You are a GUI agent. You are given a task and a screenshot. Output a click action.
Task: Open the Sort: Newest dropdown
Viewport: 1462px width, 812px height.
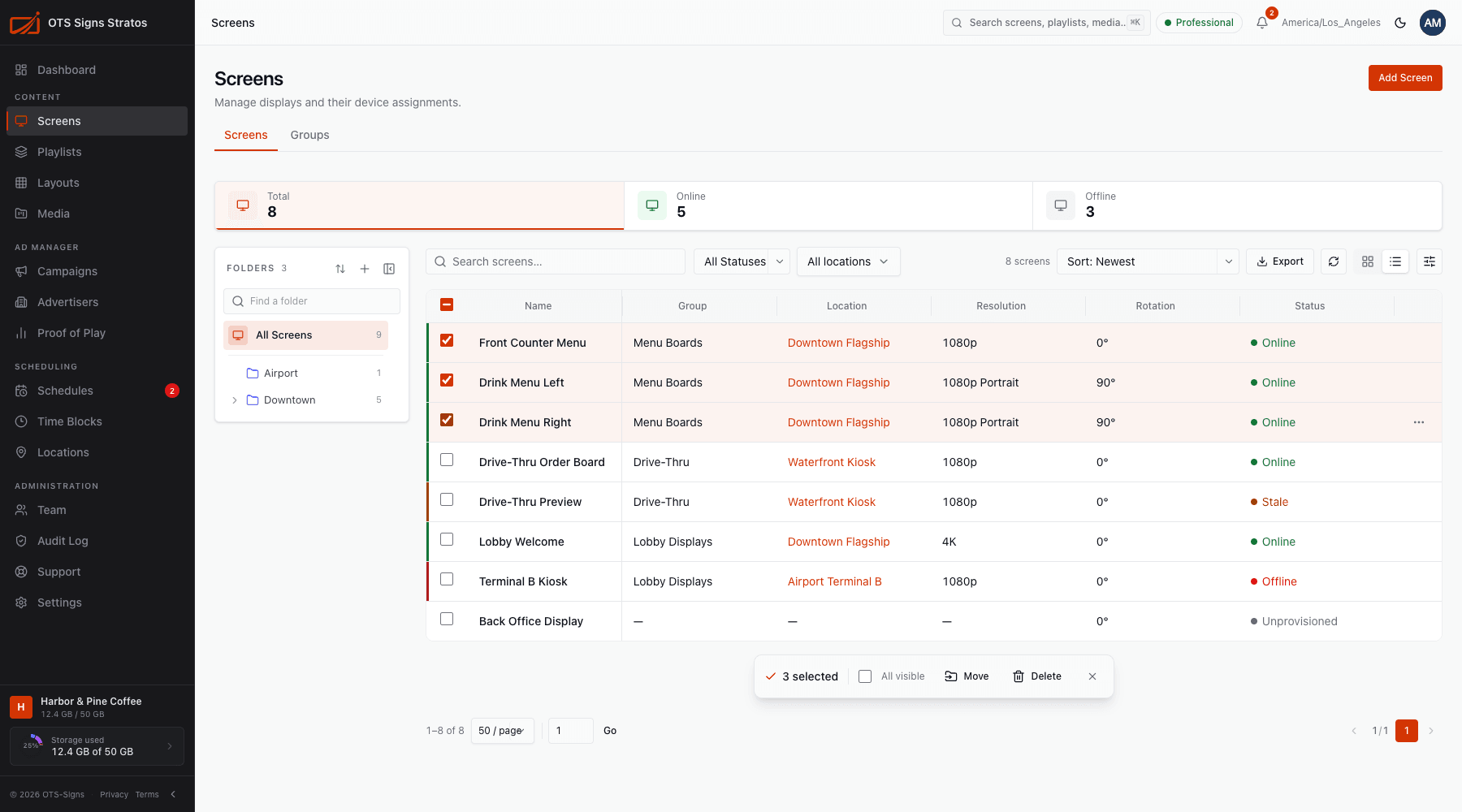[x=1148, y=261]
